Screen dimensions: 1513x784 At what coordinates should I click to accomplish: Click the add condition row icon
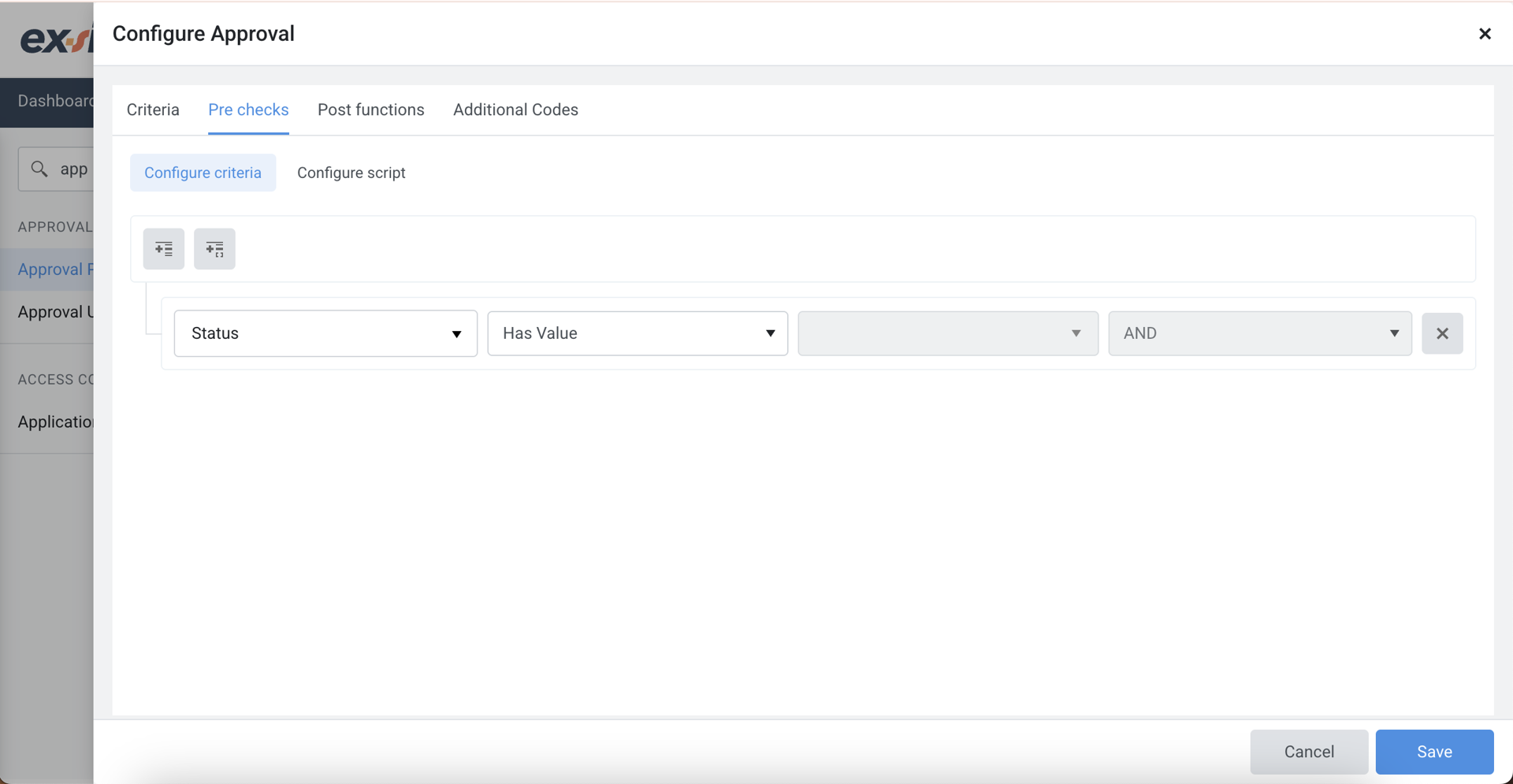[x=164, y=249]
